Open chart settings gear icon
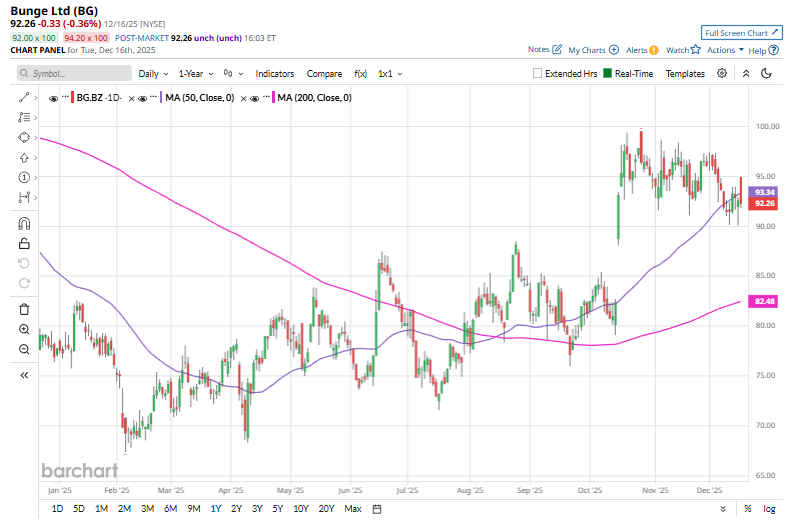This screenshot has width=787, height=523. 722,73
